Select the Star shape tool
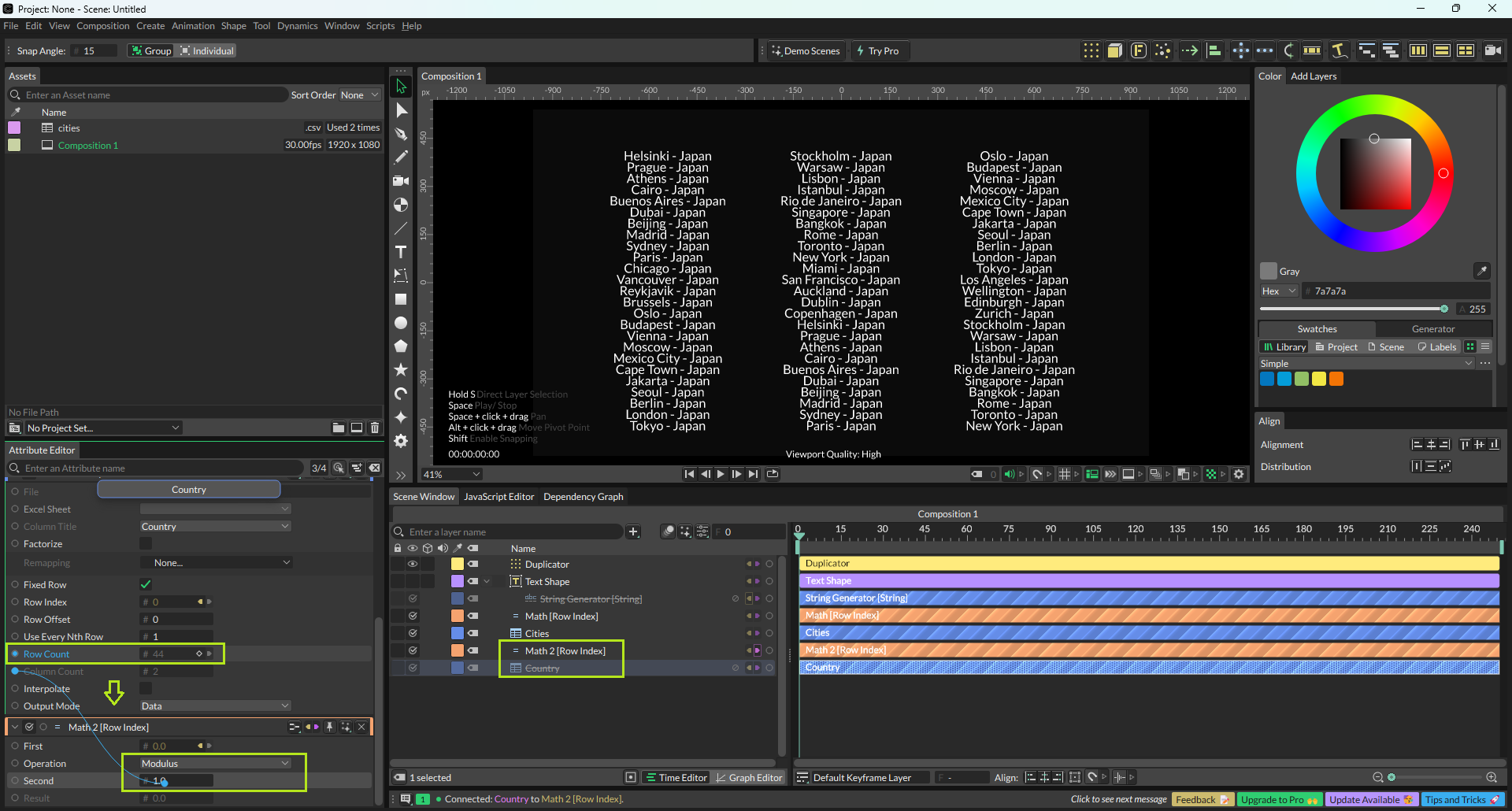 401,369
